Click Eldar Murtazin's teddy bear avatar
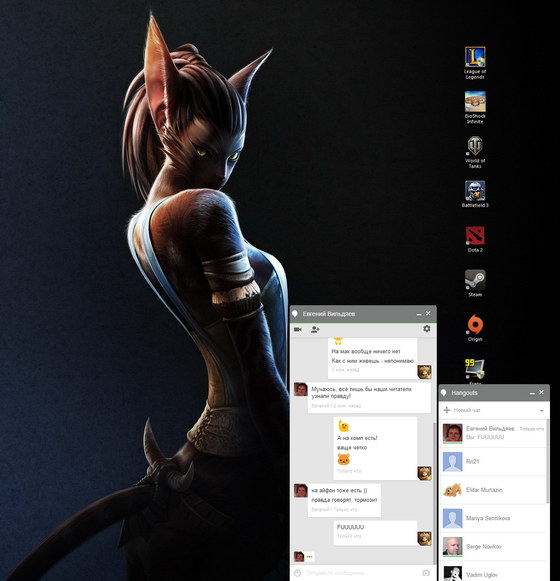Image resolution: width=560 pixels, height=581 pixels. [x=453, y=490]
